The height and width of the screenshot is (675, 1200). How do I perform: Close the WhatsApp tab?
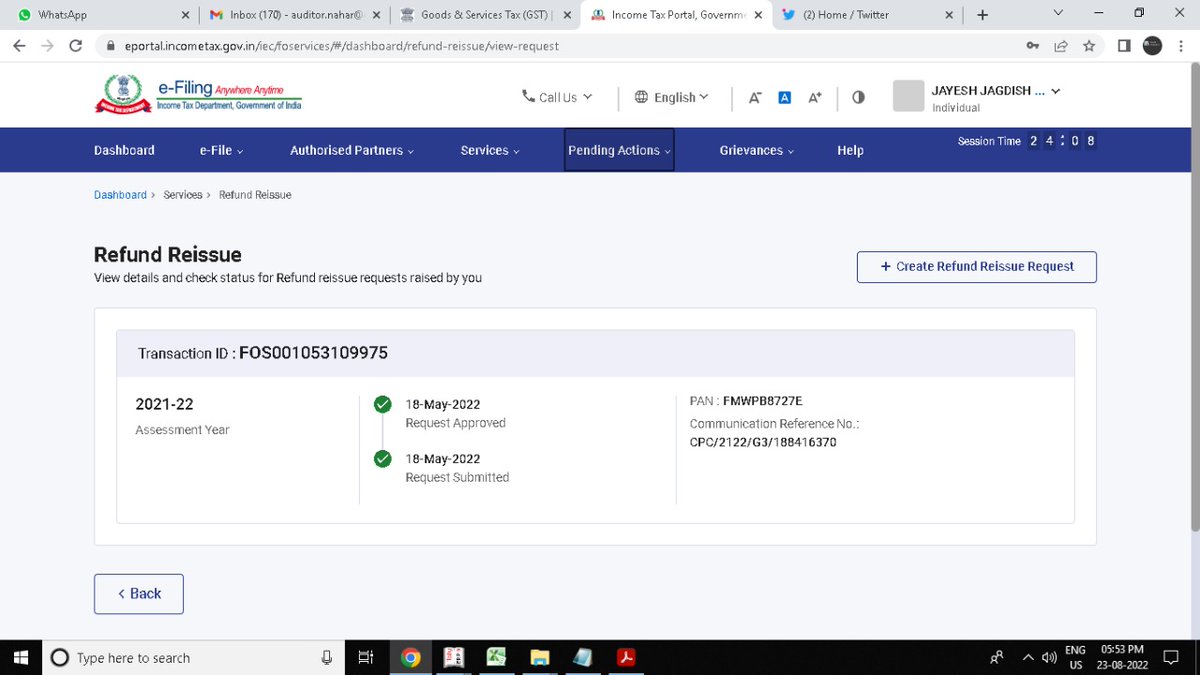point(186,15)
